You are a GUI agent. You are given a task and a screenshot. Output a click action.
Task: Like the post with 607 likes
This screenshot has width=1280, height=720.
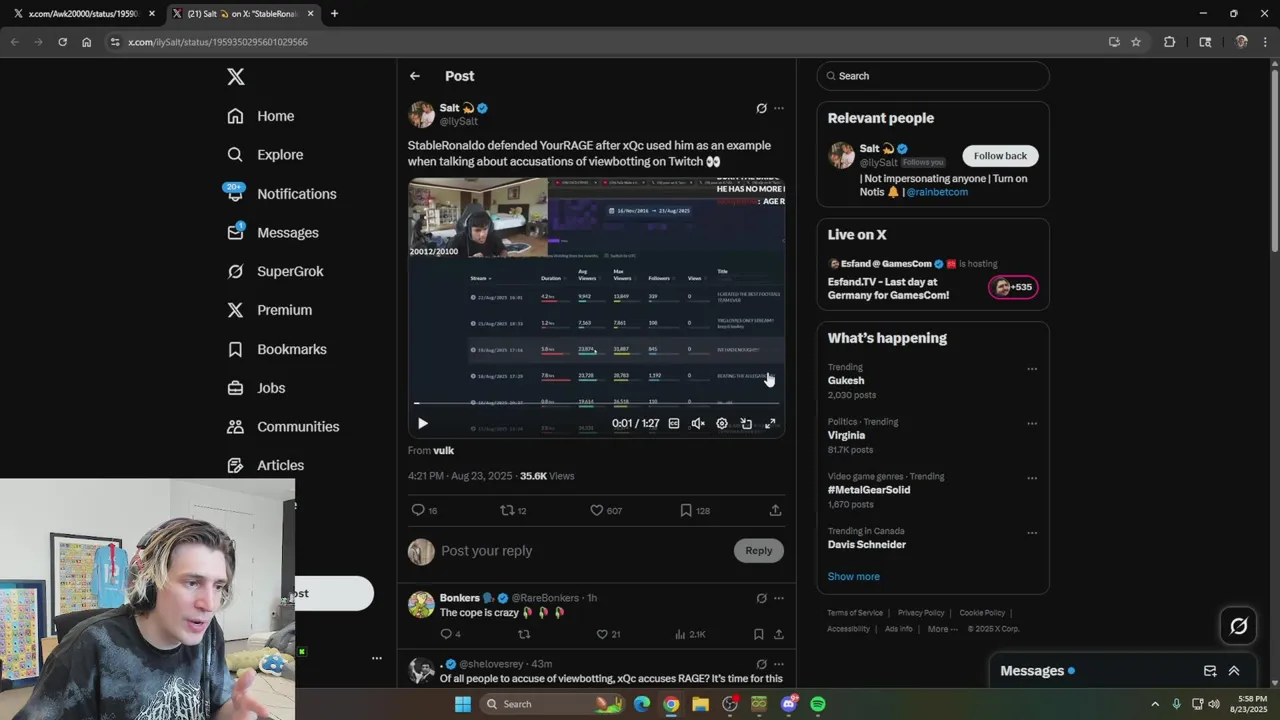[605, 510]
